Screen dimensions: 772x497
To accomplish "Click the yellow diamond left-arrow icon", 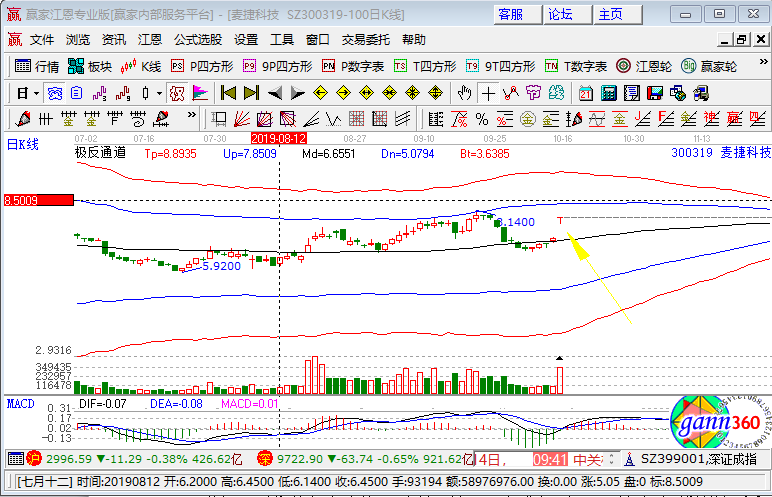I will [x=320, y=93].
